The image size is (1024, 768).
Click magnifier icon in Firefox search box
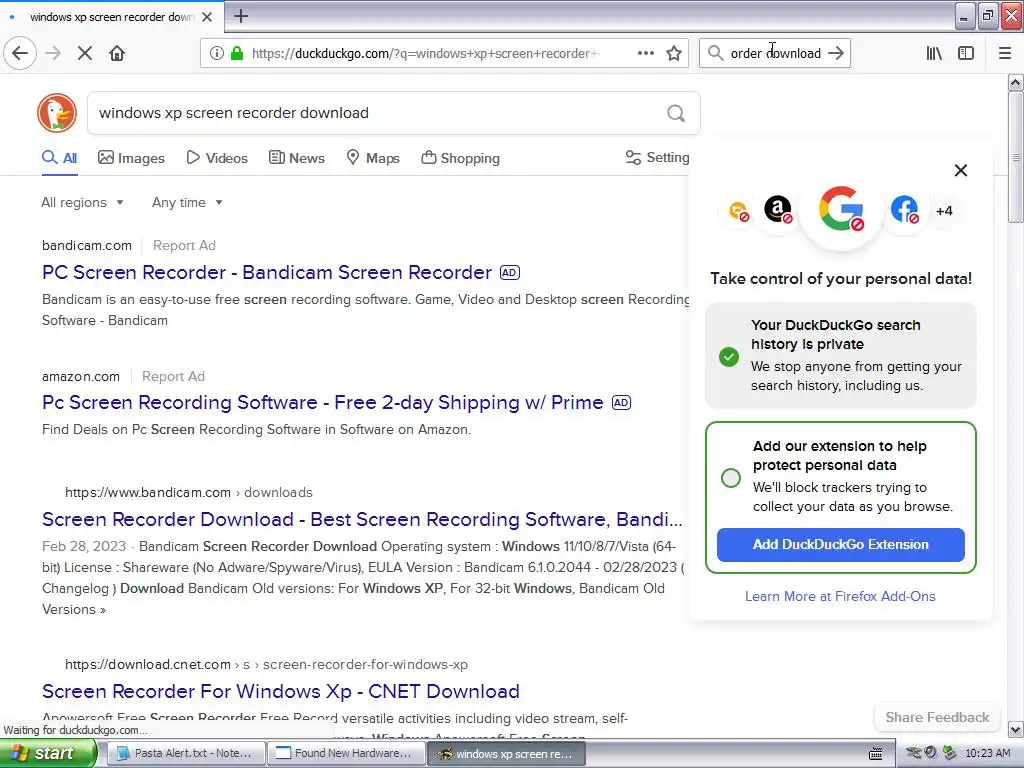tap(715, 54)
